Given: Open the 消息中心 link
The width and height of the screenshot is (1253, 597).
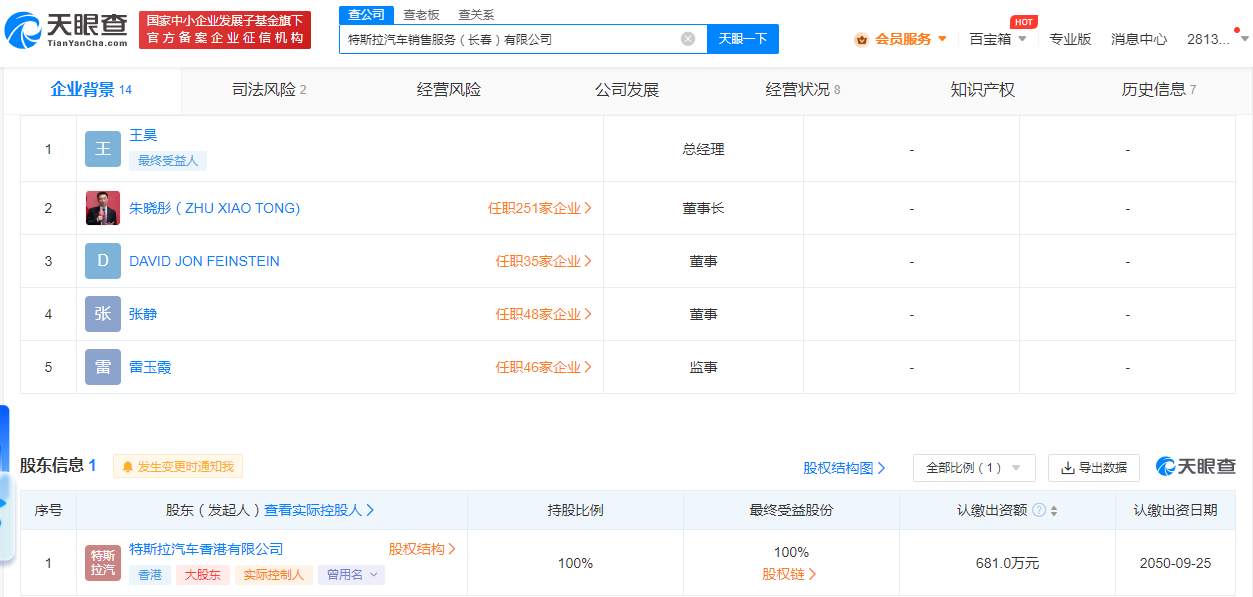Looking at the screenshot, I should [1139, 39].
